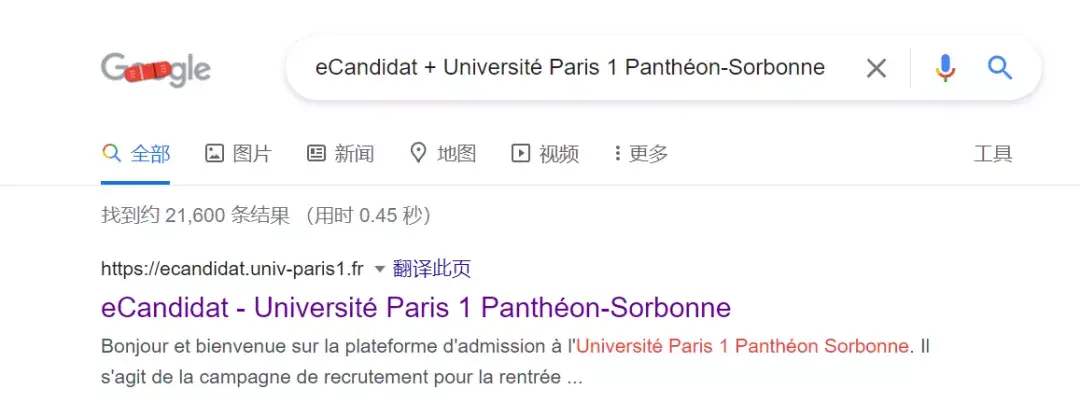Click the map pin icon beside 地图
The image size is (1080, 417).
pyautogui.click(x=419, y=153)
